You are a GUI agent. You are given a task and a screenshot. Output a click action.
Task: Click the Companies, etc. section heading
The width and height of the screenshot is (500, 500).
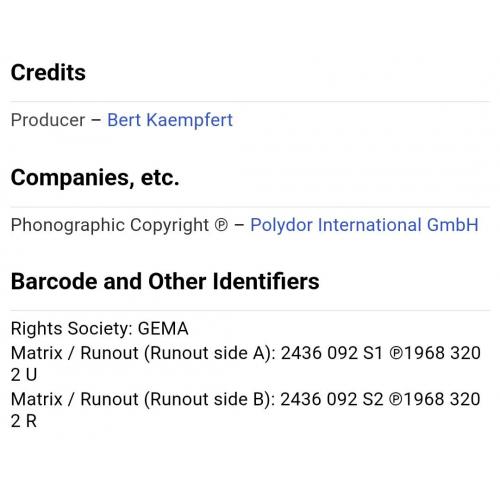coord(95,177)
